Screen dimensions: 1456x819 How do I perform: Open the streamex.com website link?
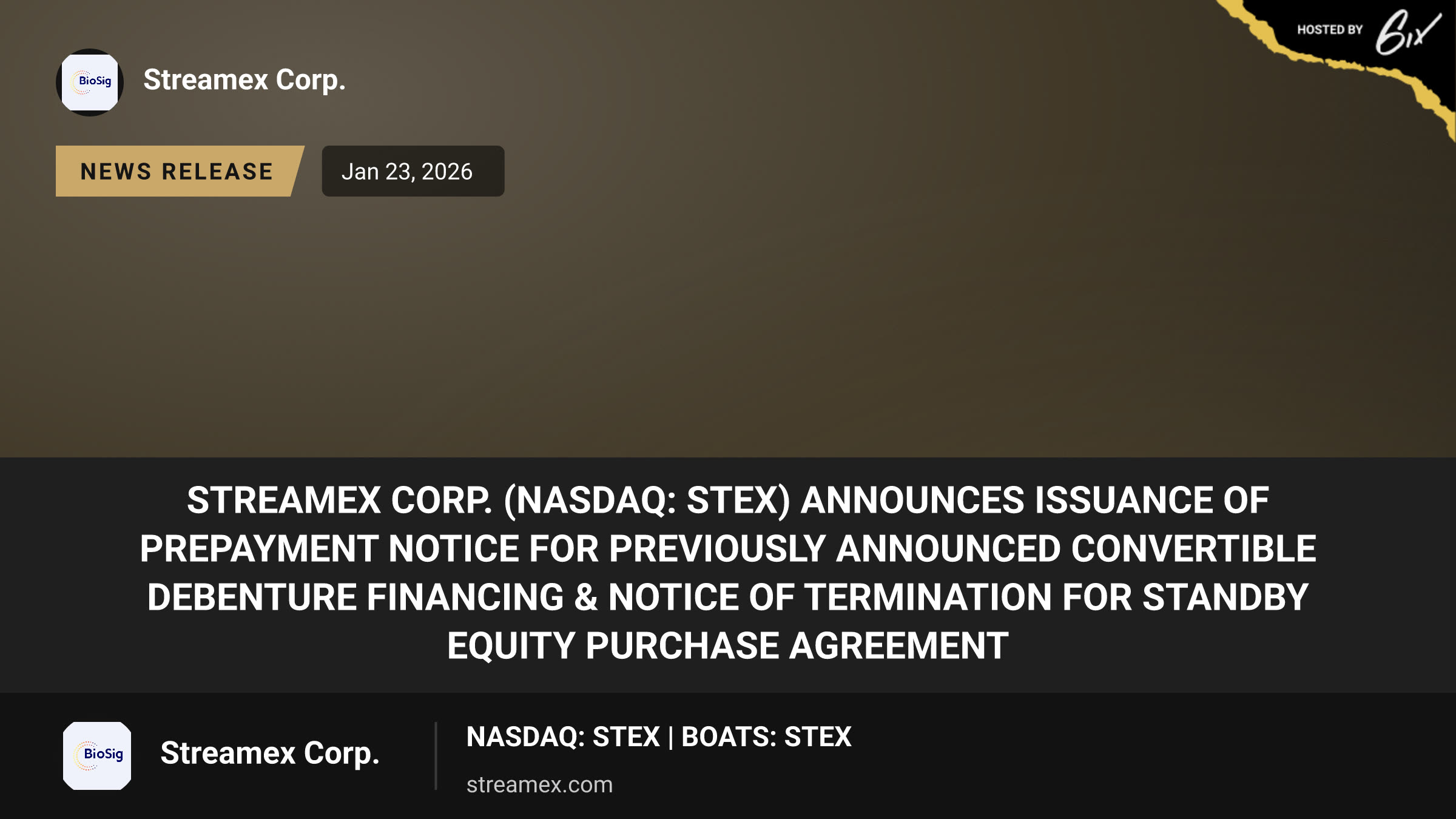click(539, 784)
